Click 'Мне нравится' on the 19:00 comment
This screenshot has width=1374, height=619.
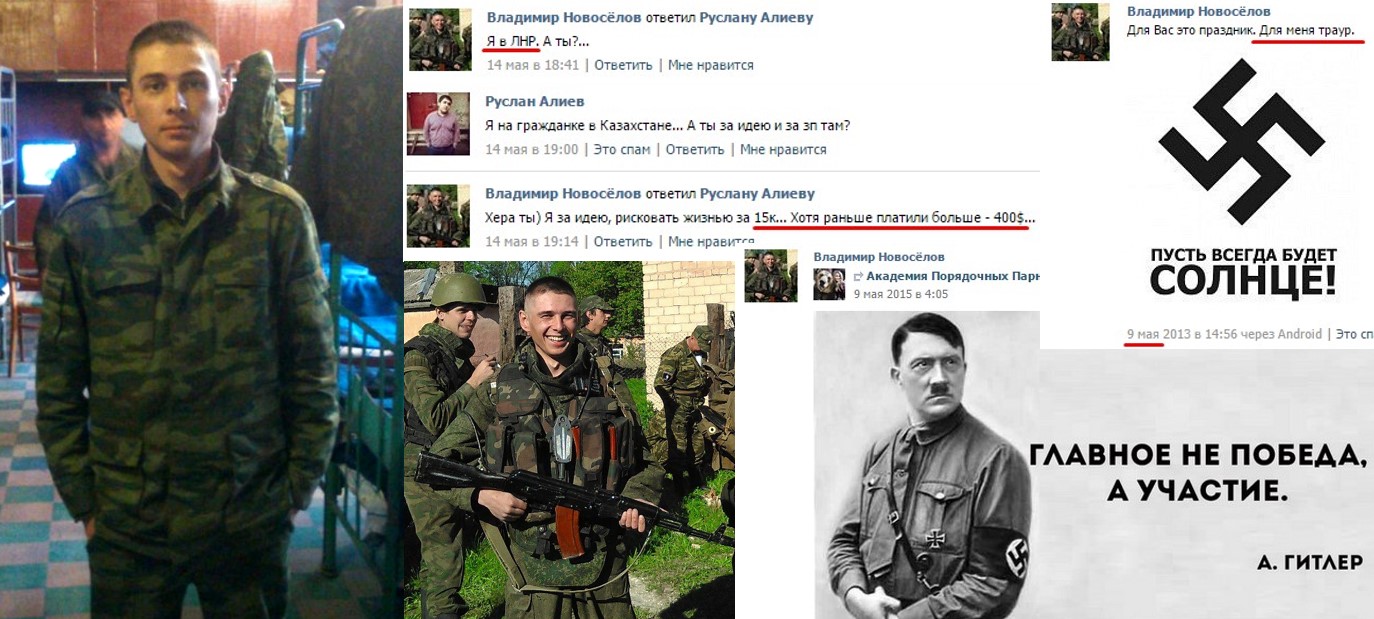pos(783,149)
